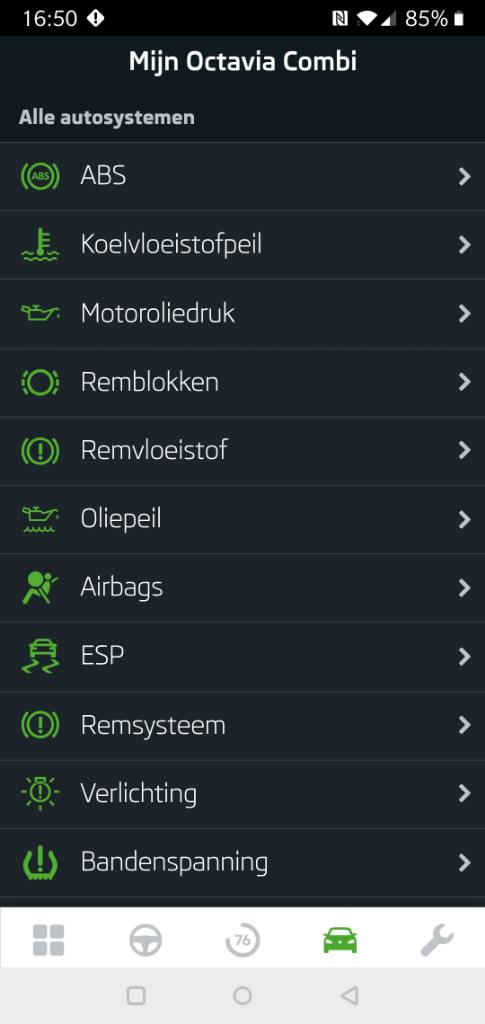Tap the coolant level thermometer icon
The height and width of the screenshot is (1024, 485).
tap(40, 245)
